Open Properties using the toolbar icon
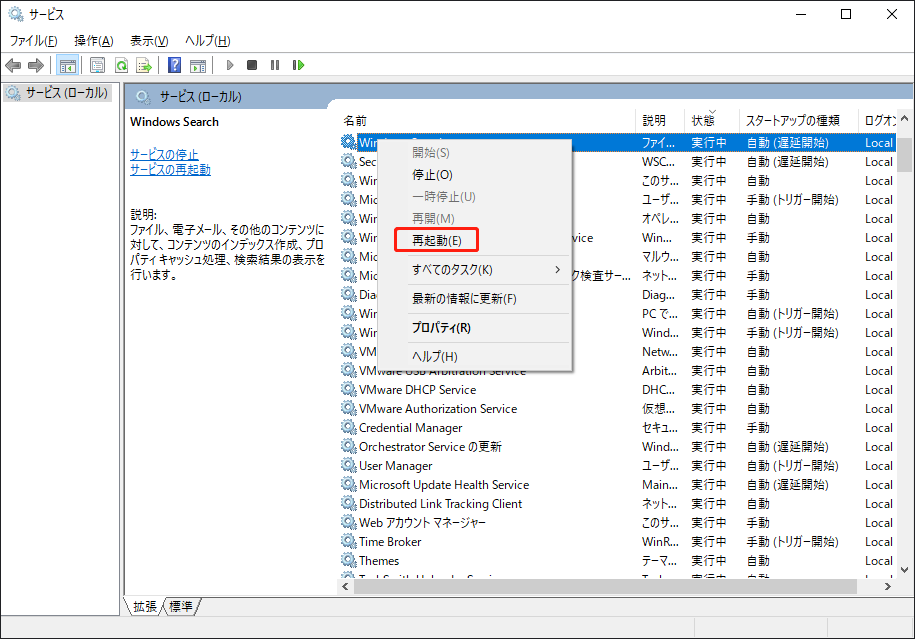915x639 pixels. click(97, 65)
